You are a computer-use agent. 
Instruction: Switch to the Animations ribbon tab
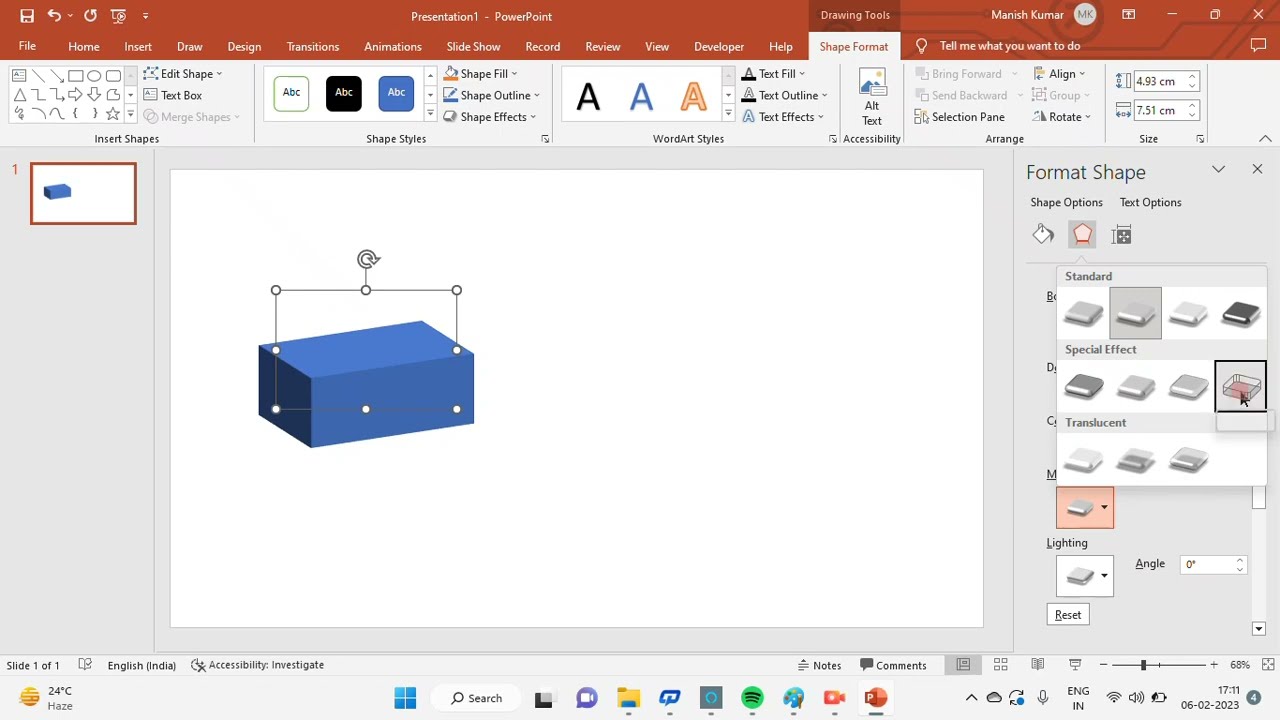coord(393,47)
